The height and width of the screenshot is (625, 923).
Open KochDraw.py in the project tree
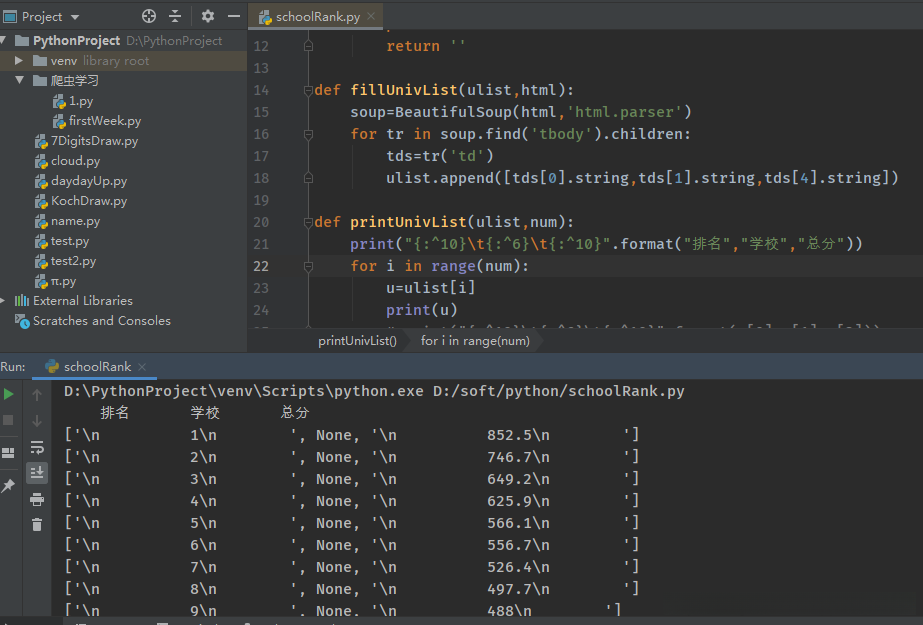click(x=89, y=201)
